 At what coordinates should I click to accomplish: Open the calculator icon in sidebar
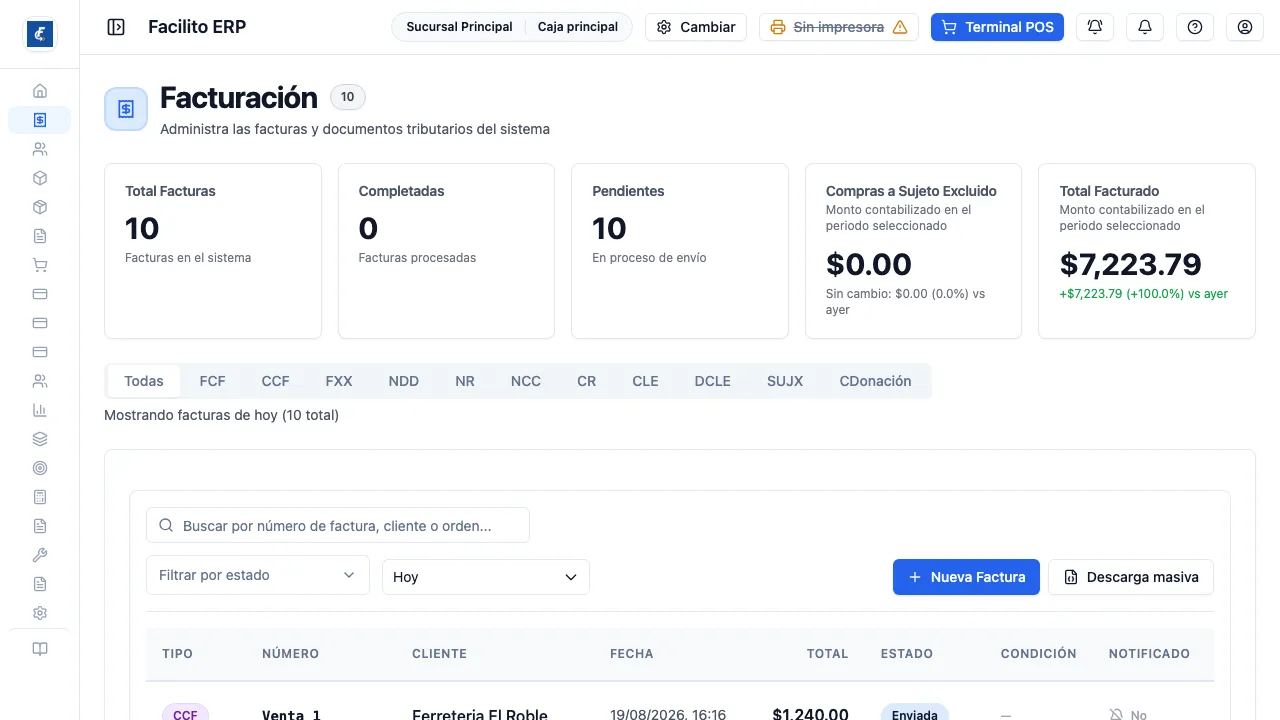click(40, 497)
